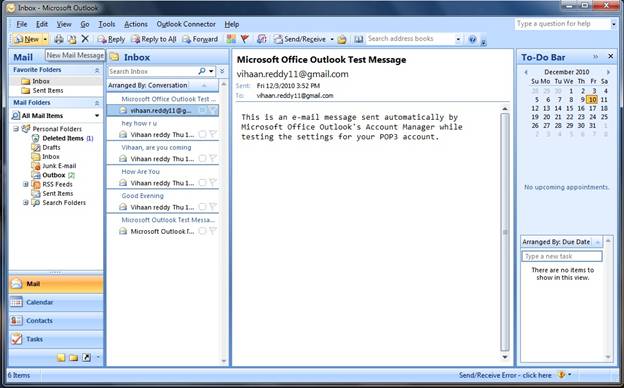Image resolution: width=624 pixels, height=388 pixels.
Task: Go to previous month in To-Do calendar
Action: pyautogui.click(x=526, y=72)
